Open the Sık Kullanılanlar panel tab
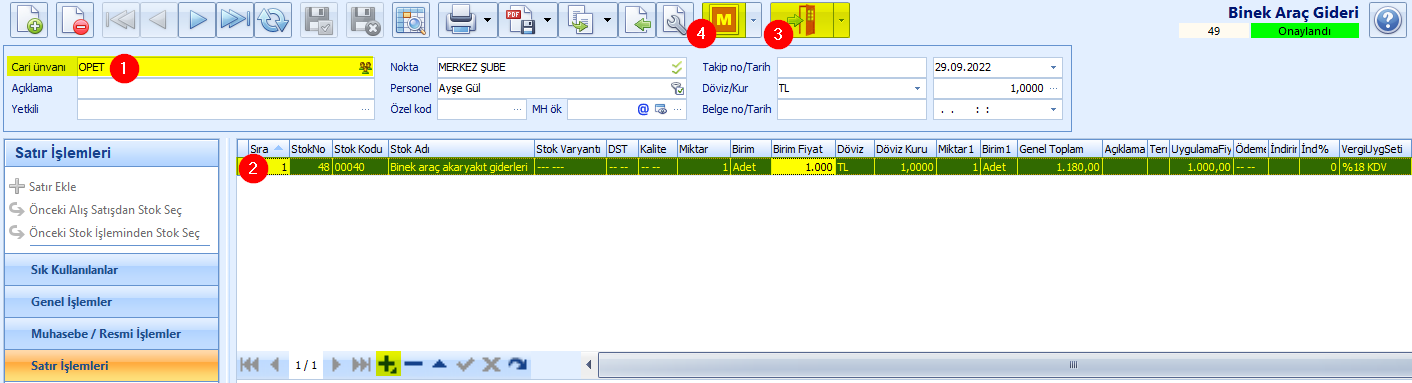The image size is (1412, 383). pos(111,270)
